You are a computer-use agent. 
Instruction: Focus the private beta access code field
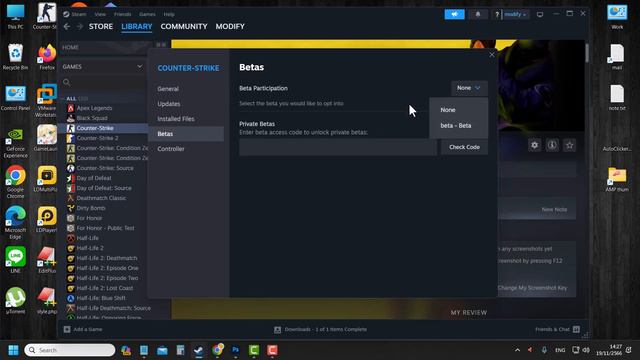(x=338, y=147)
